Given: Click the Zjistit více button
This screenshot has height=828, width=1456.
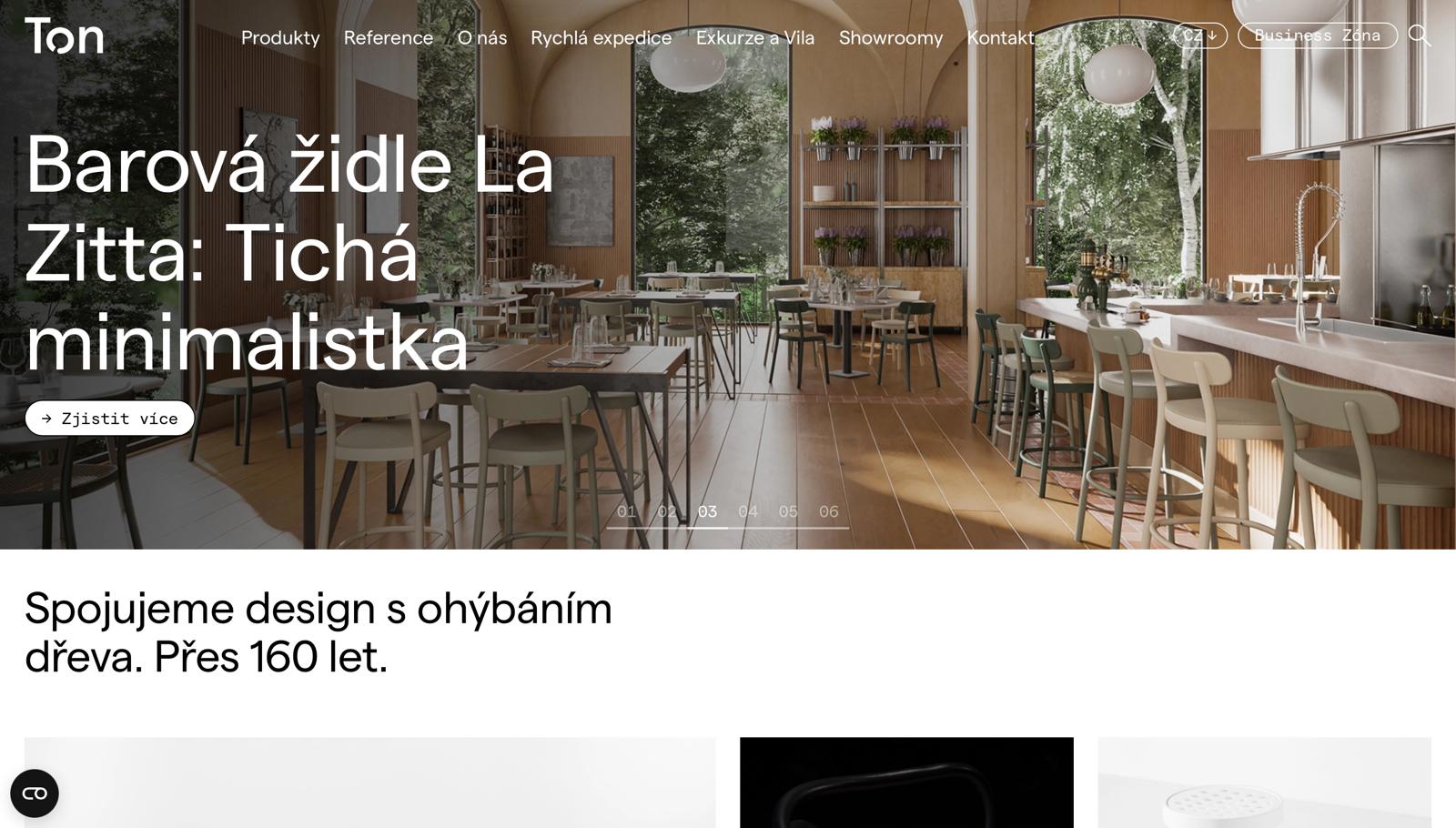Looking at the screenshot, I should (109, 419).
